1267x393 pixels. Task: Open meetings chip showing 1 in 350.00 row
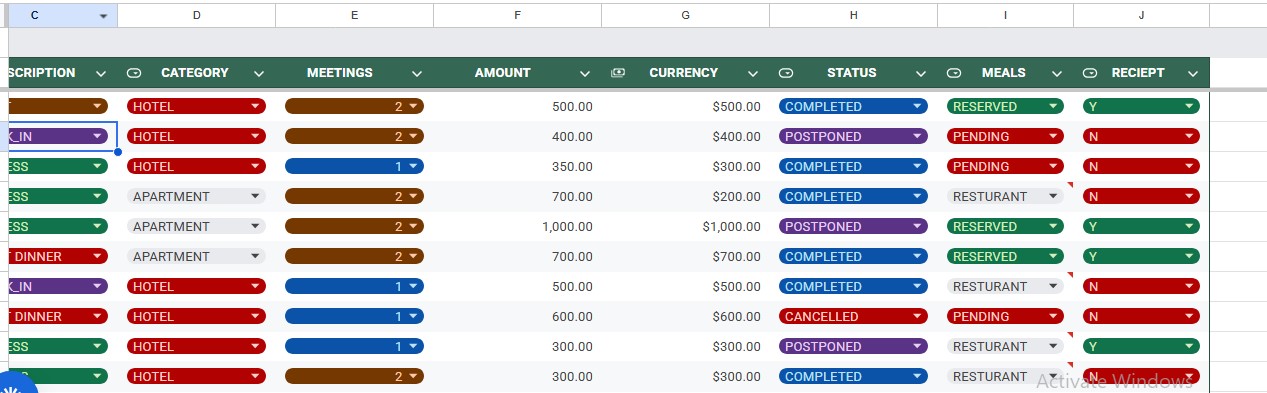click(x=354, y=166)
